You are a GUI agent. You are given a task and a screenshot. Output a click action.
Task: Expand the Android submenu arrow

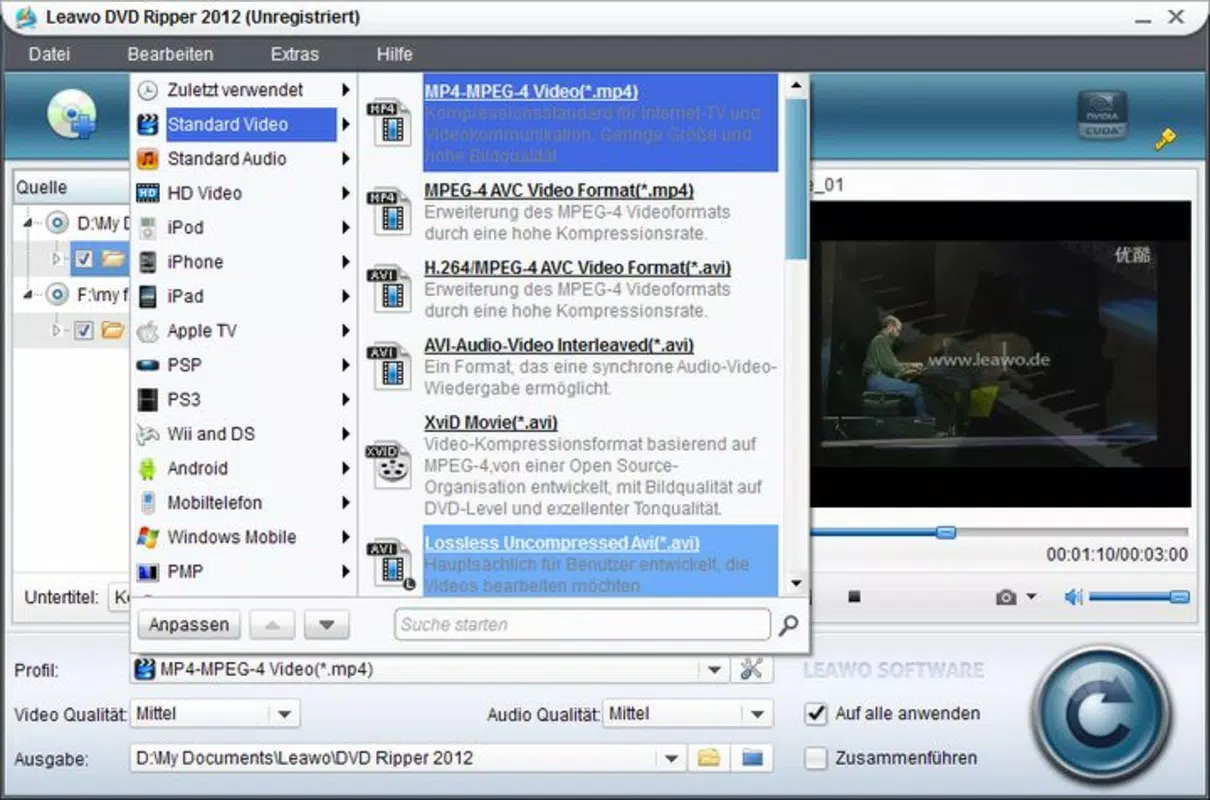345,469
